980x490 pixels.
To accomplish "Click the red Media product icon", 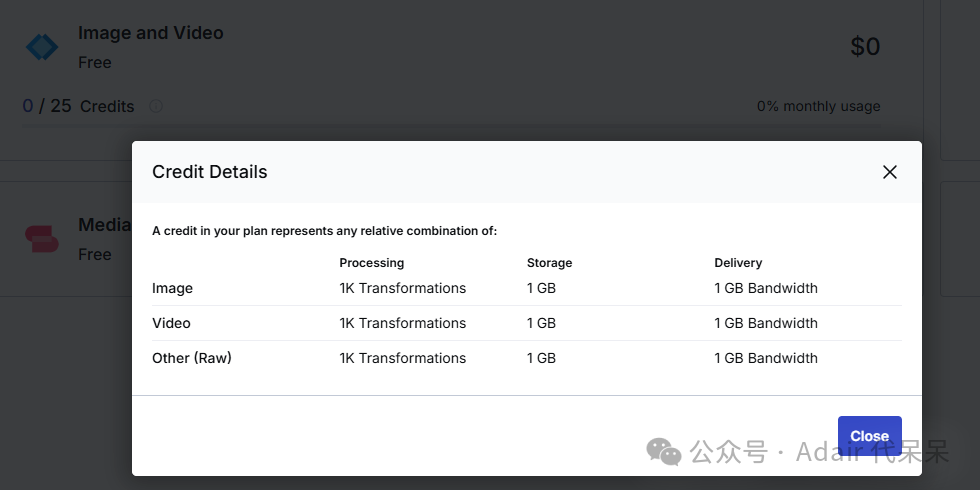I will (x=42, y=238).
